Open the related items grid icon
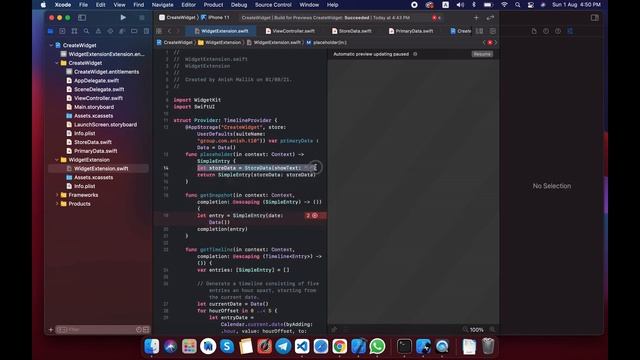The image size is (640, 360). pos(159,31)
